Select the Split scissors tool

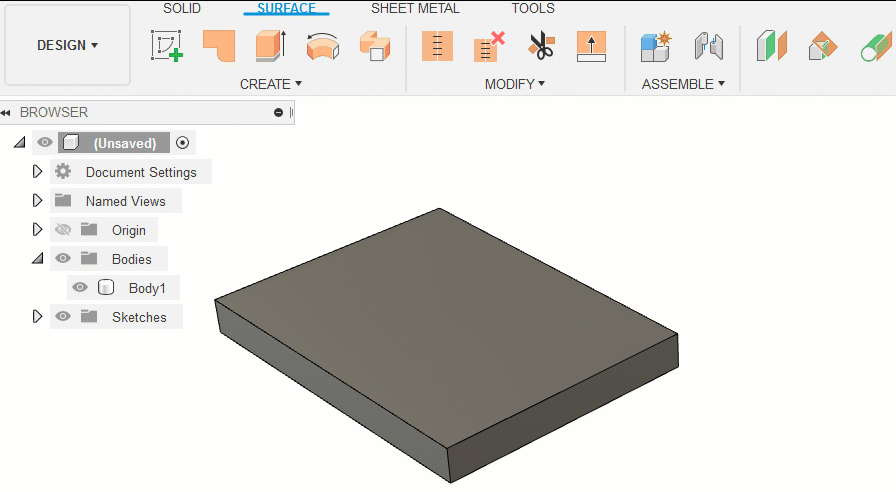[x=541, y=46]
